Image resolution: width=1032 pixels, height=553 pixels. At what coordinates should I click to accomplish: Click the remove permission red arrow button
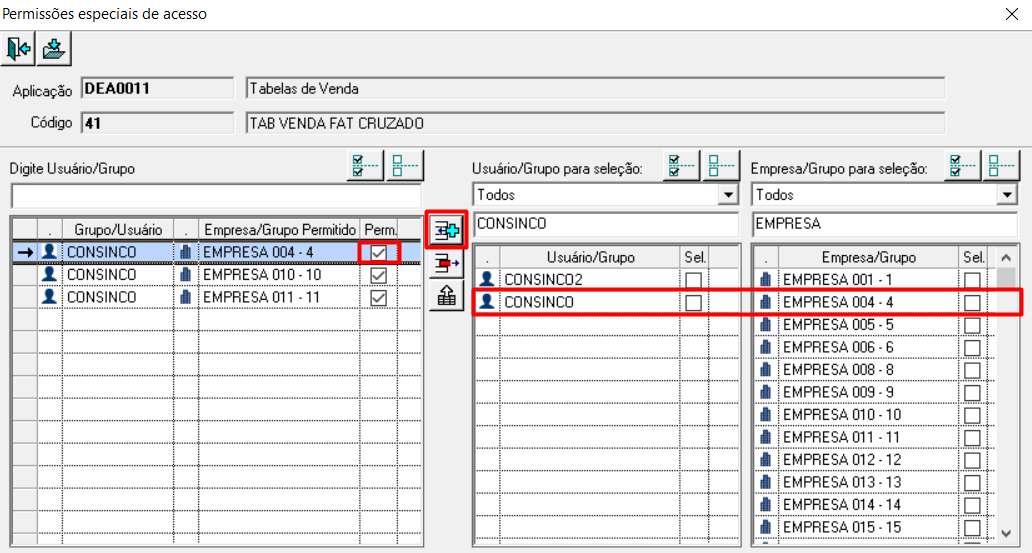[x=447, y=263]
